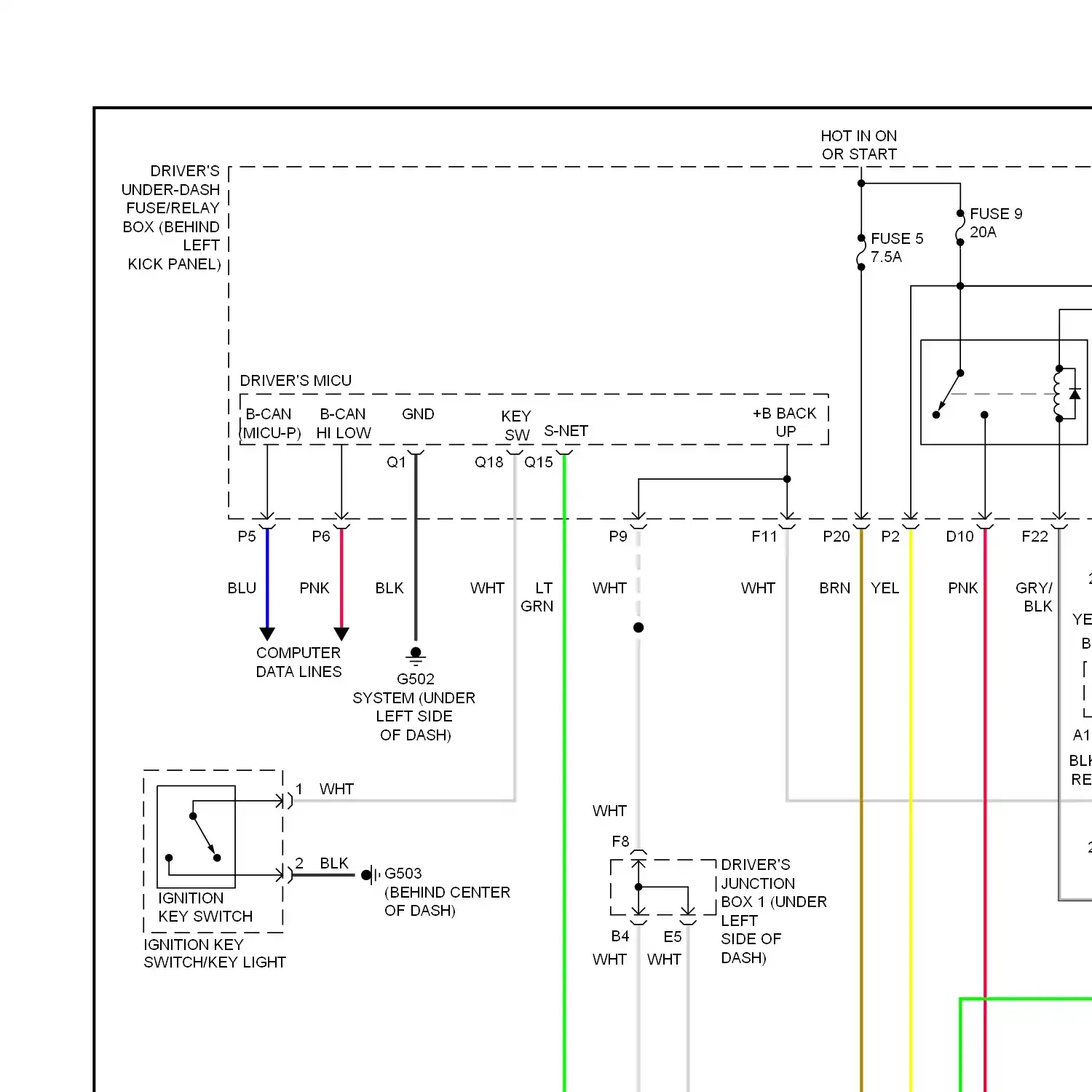Click the 'IGNITION KEY SWITCH' label

point(205,907)
